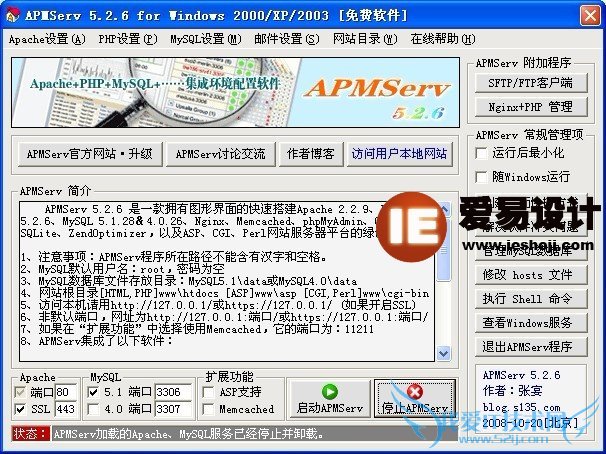This screenshot has height=454, width=606.
Task: Toggle the MySQL 5.1 checkbox
Action: (93, 393)
